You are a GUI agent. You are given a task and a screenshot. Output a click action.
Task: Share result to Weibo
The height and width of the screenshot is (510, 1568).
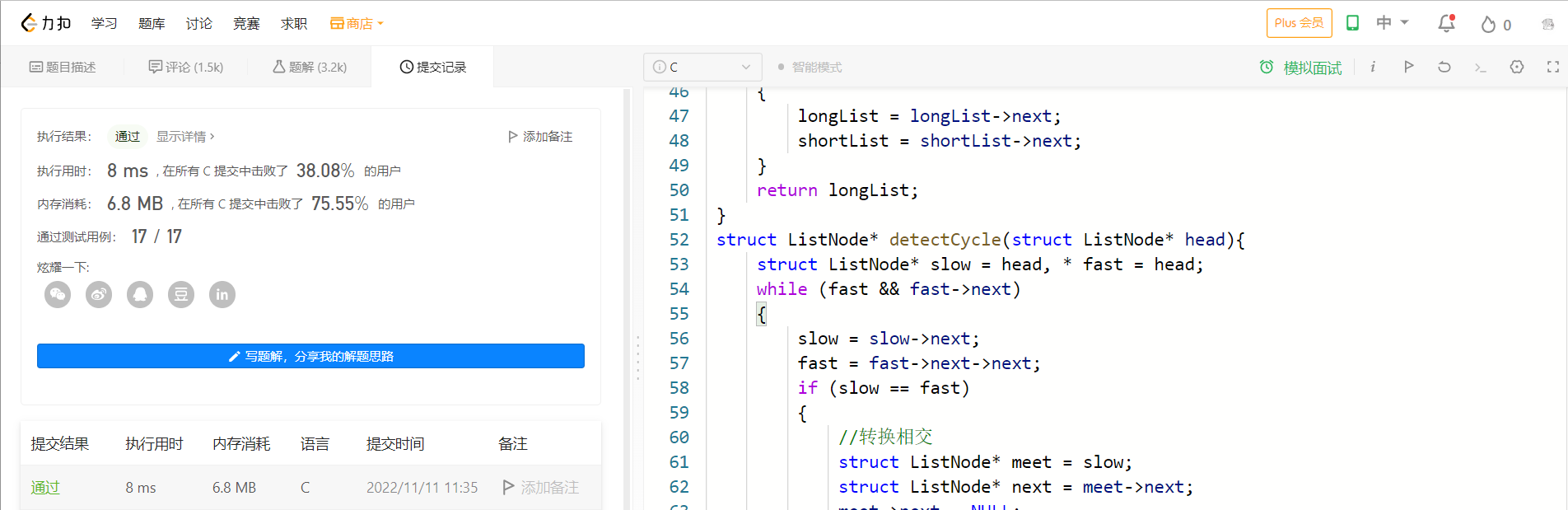(99, 294)
